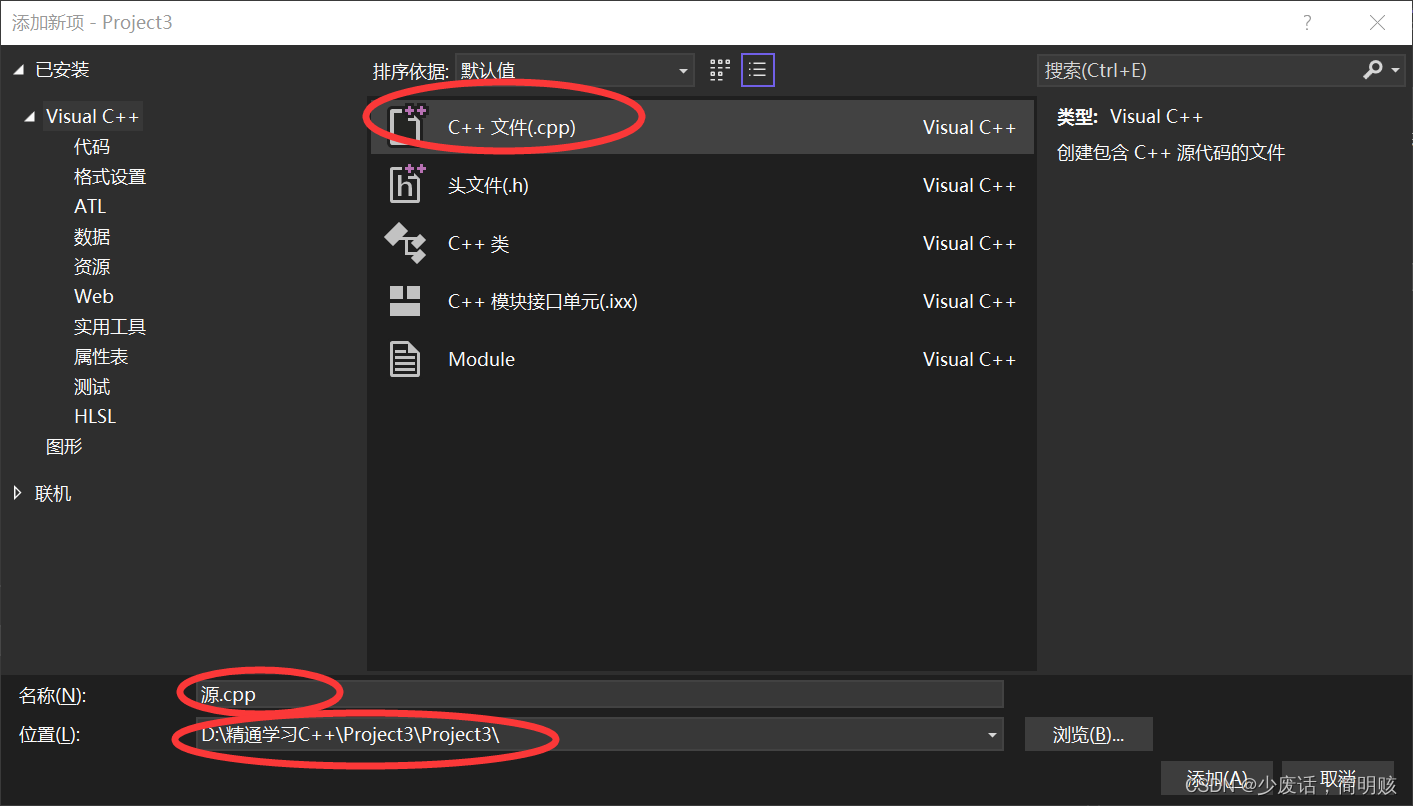This screenshot has height=806, width=1413.
Task: Select the C++ 模块接口单元(.ixx) icon
Action: [x=405, y=301]
